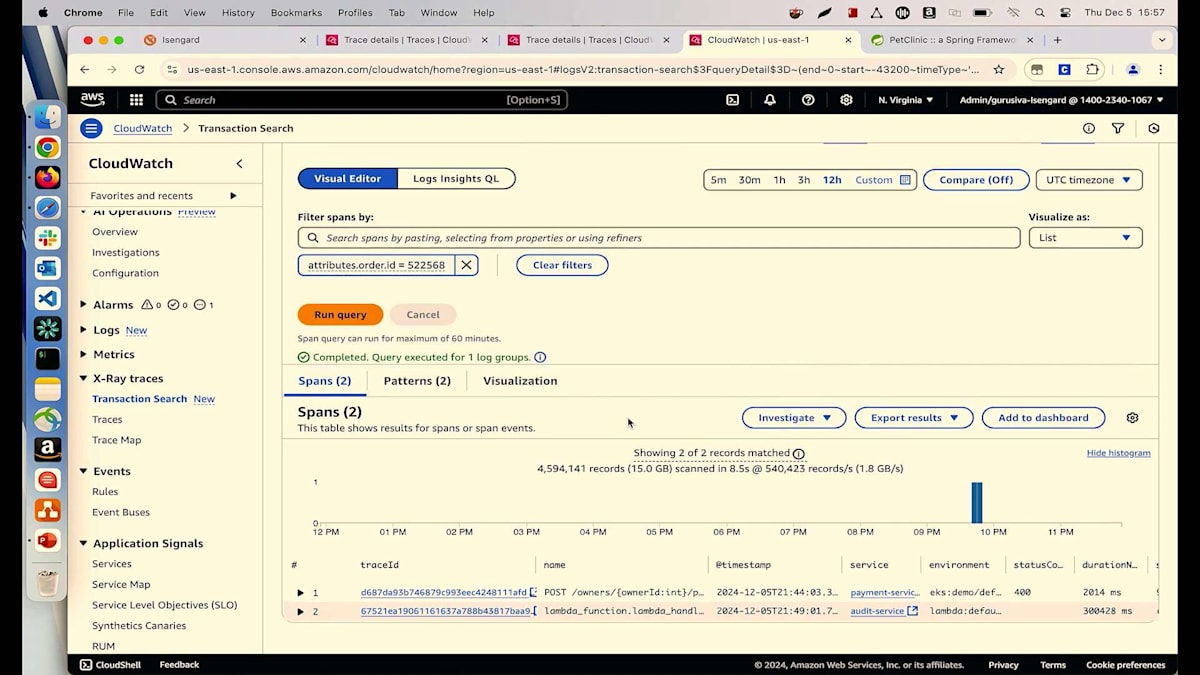Switch to the Patterns (2) tab
The height and width of the screenshot is (675, 1200).
click(x=417, y=381)
